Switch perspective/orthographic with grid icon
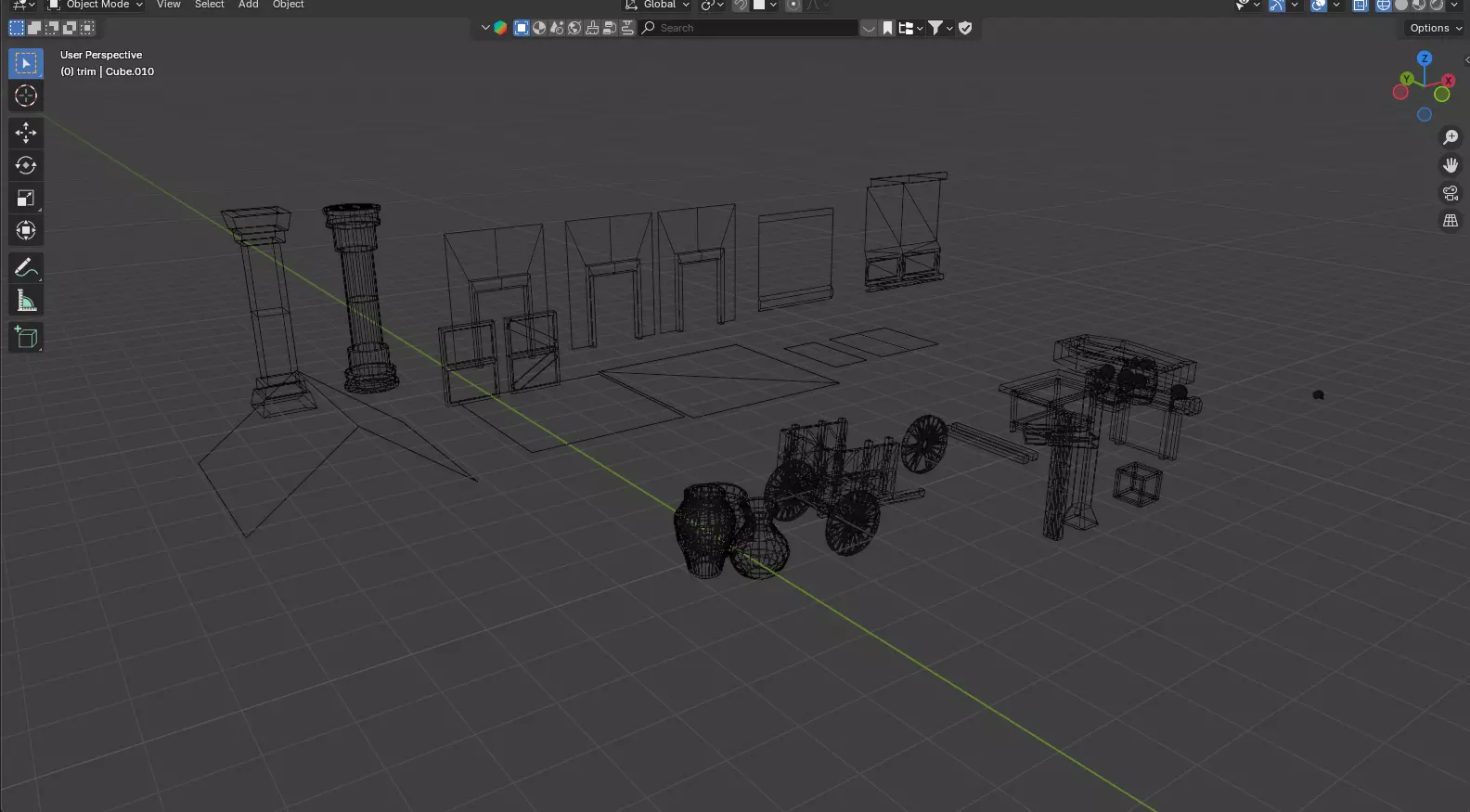This screenshot has height=812, width=1470. coord(1451,221)
